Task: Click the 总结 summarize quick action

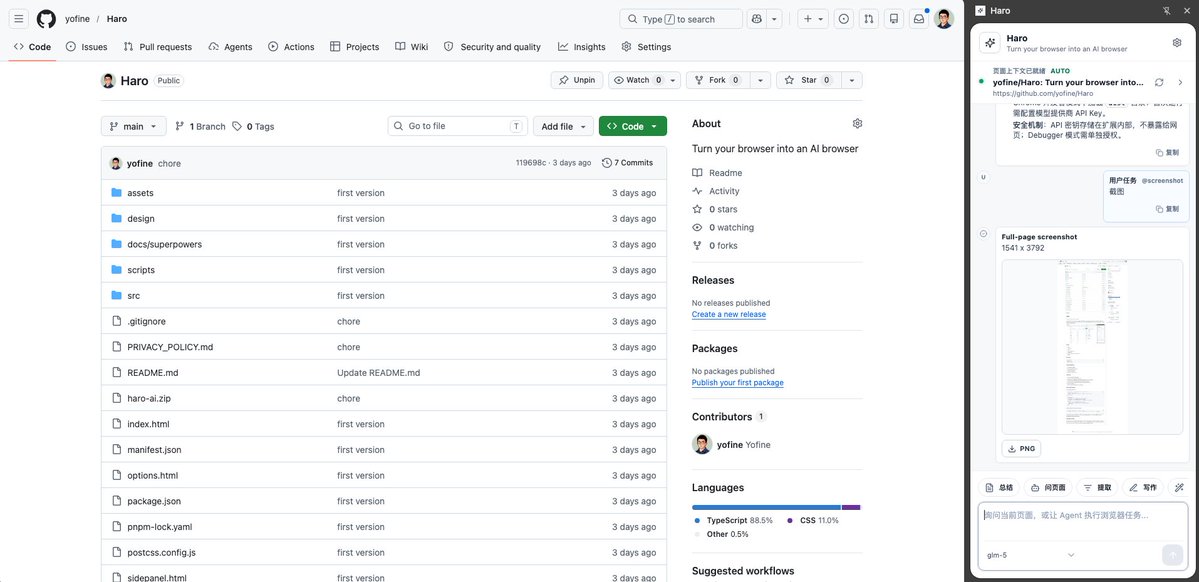Action: click(x=999, y=487)
